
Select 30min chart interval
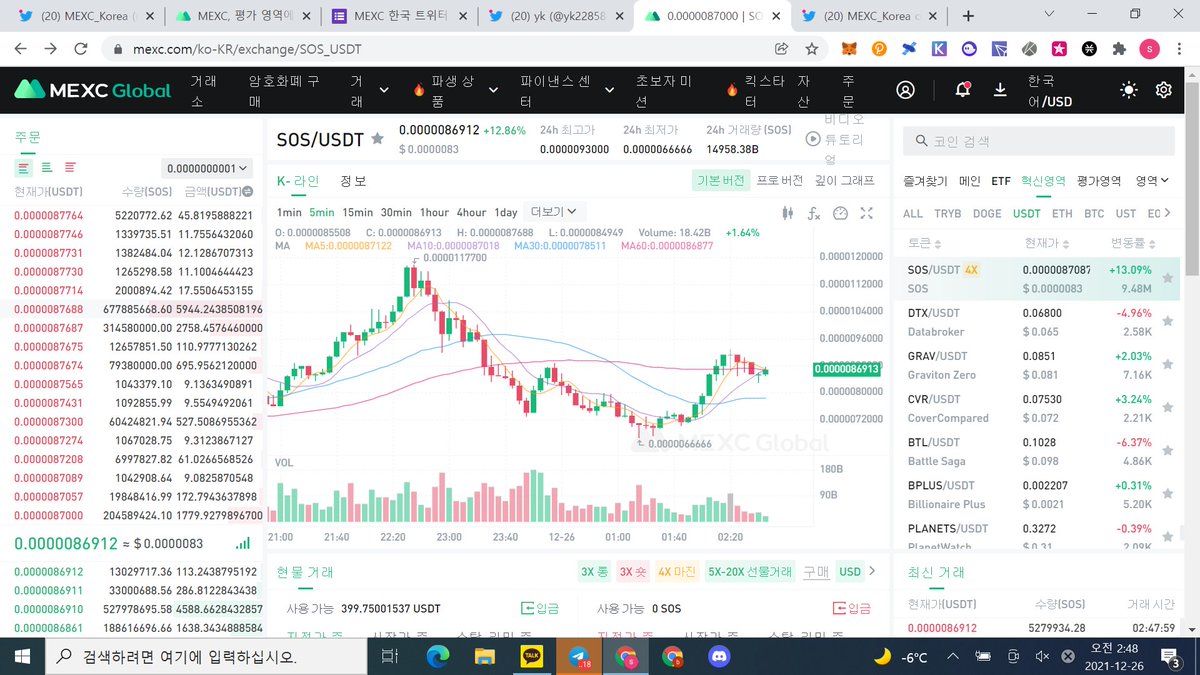396,212
